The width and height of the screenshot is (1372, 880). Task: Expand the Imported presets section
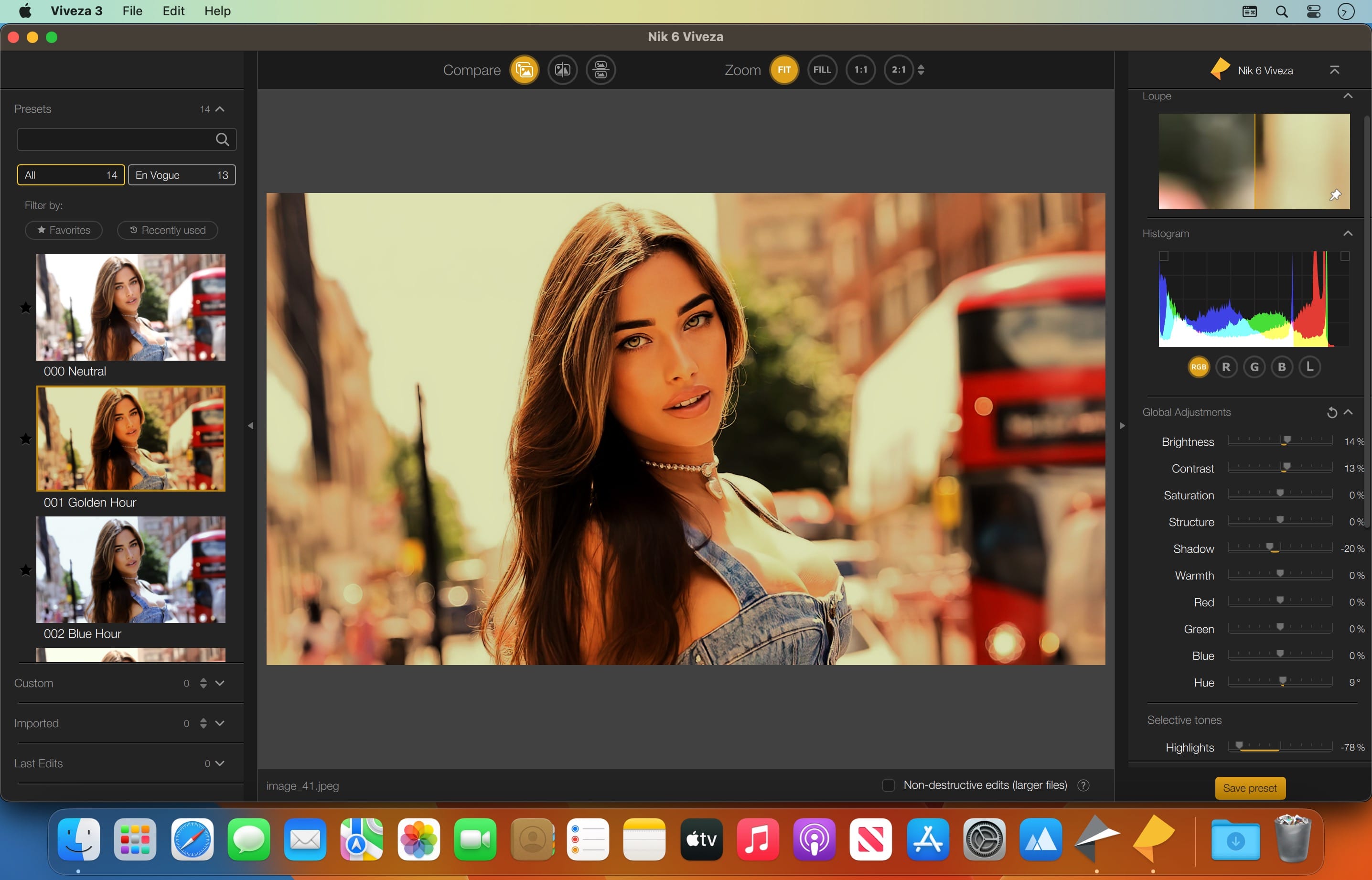219,723
